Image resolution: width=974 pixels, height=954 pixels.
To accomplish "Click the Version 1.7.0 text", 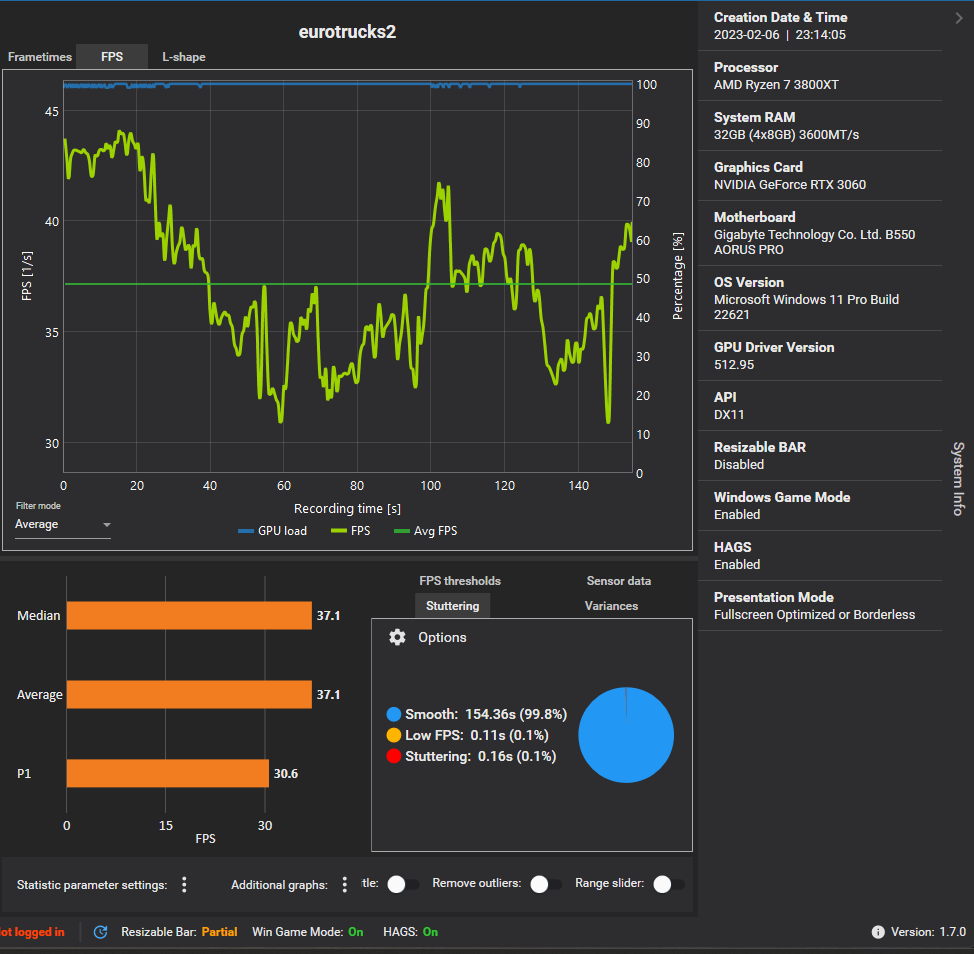I will tap(928, 932).
